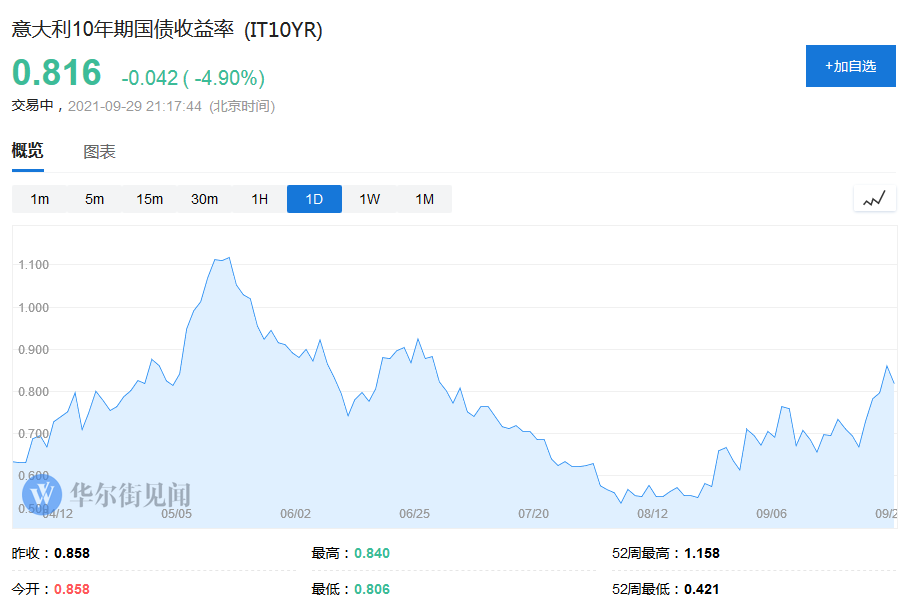
Task: Click the +加自选 add to watchlist button
Action: point(850,66)
